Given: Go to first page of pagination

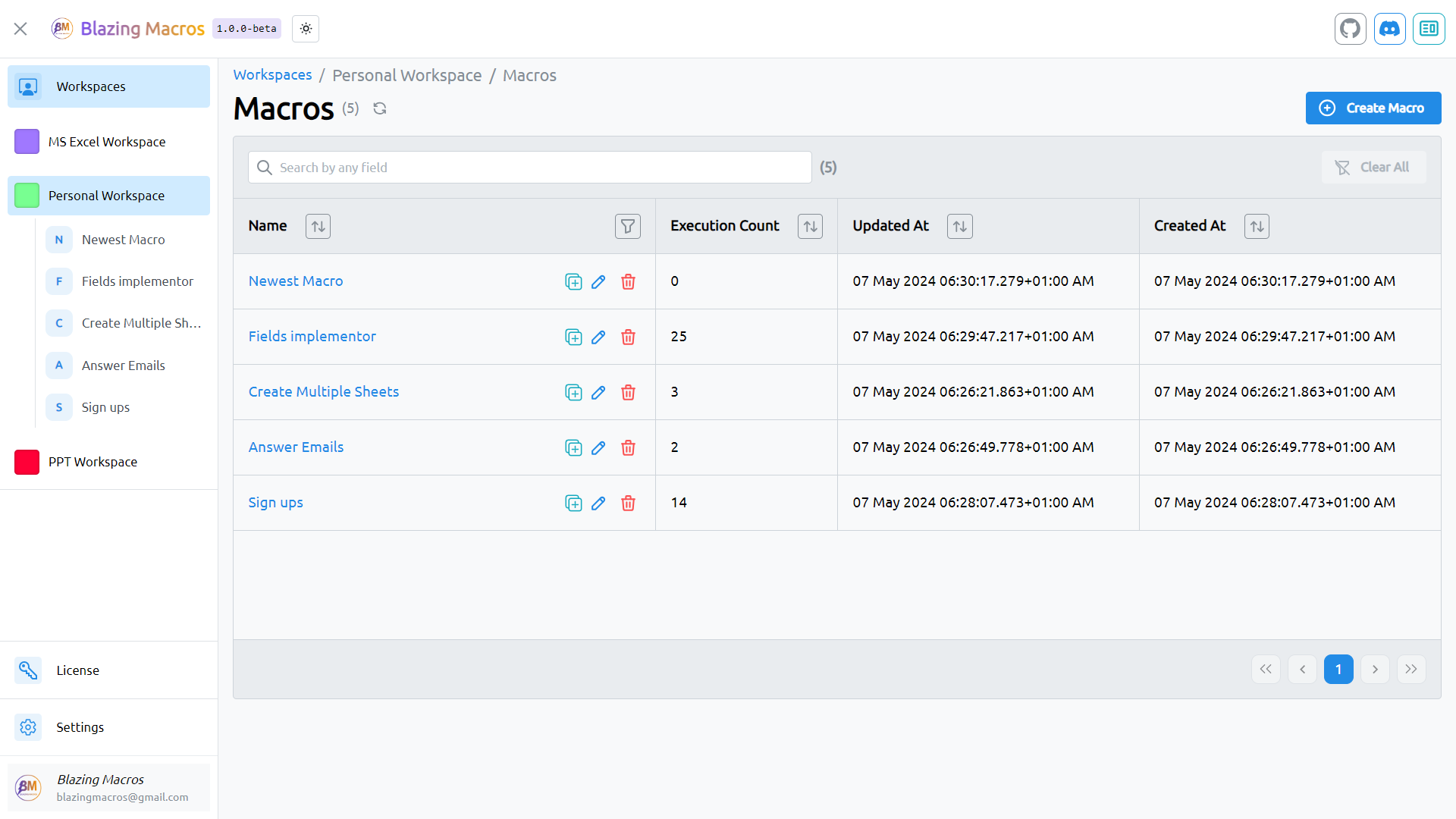Looking at the screenshot, I should click(1266, 669).
